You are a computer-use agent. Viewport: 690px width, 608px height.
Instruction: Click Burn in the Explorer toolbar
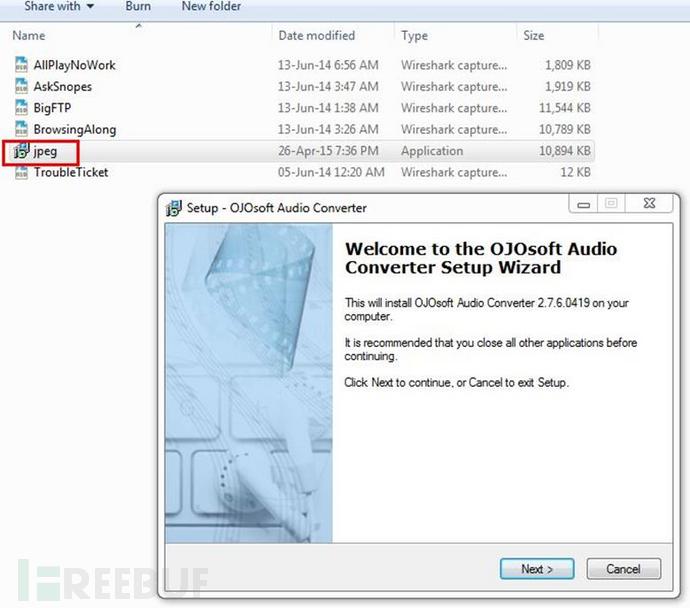138,6
